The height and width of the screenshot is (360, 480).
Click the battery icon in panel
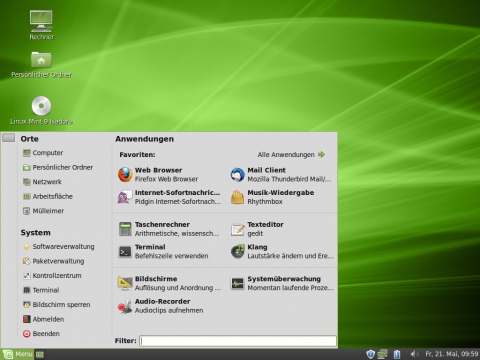397,354
